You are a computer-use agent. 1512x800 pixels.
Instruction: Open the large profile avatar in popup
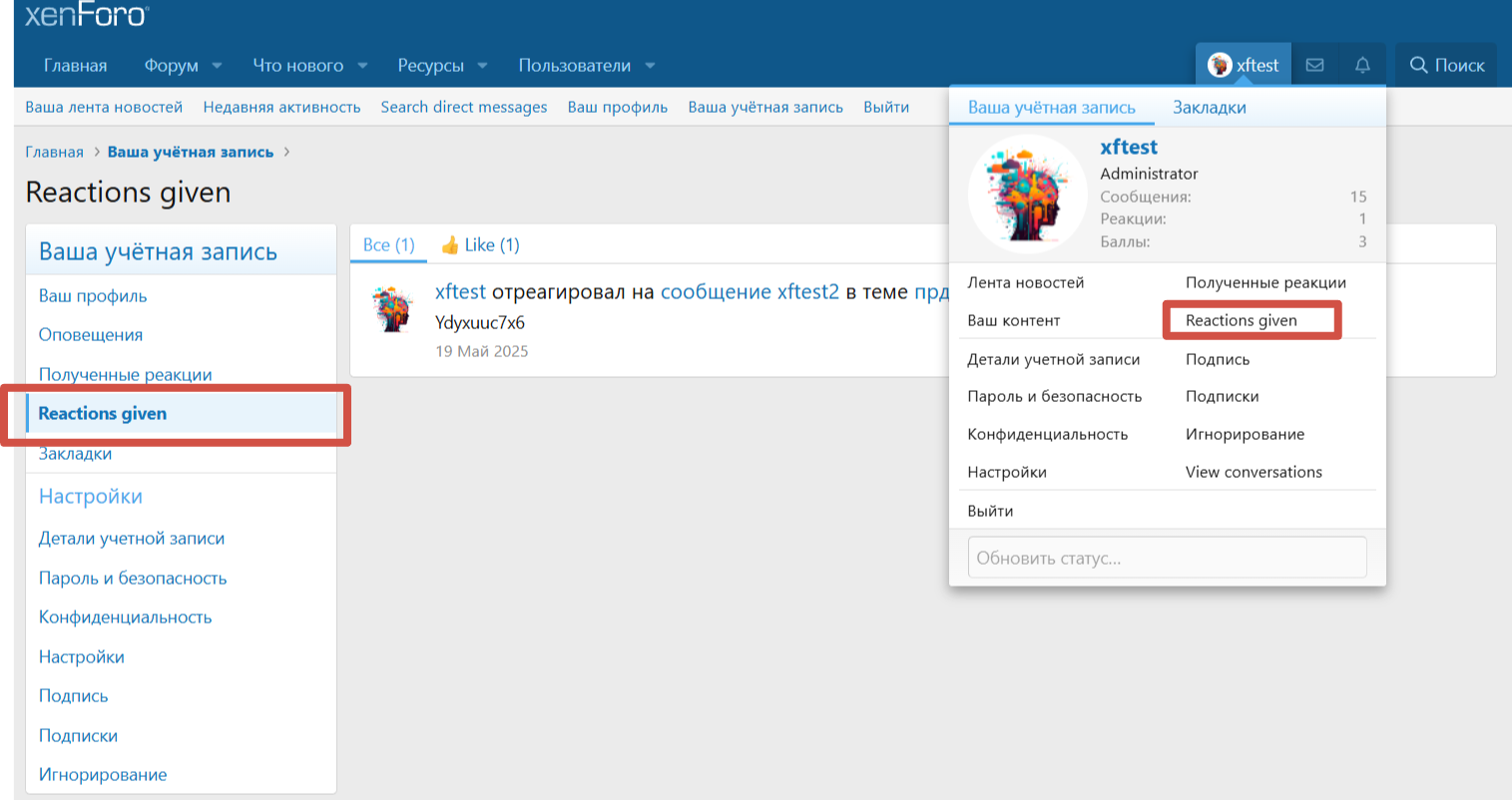[x=1027, y=195]
